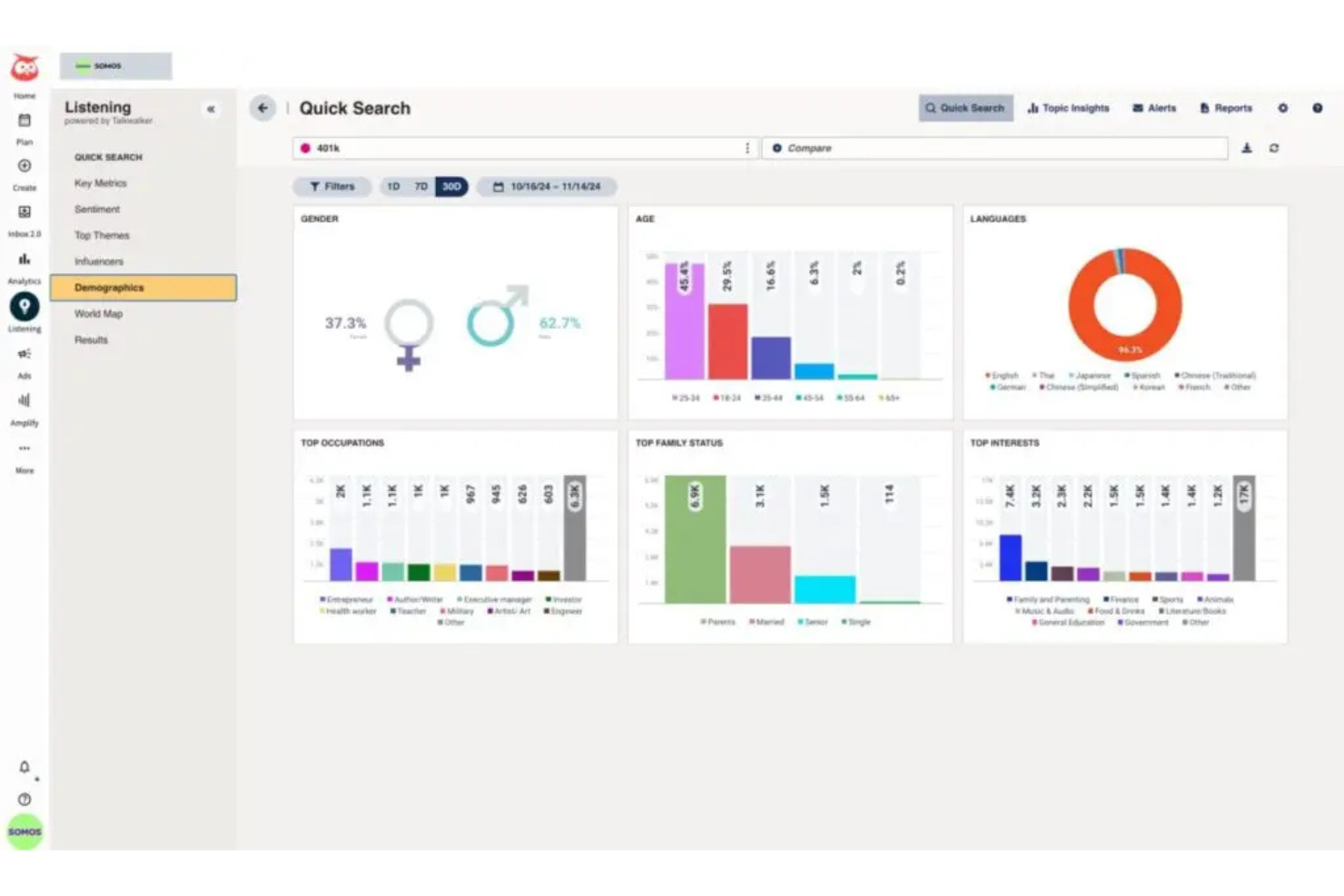The width and height of the screenshot is (1344, 896).
Task: Click the Hootsuite owl logo
Action: point(25,67)
